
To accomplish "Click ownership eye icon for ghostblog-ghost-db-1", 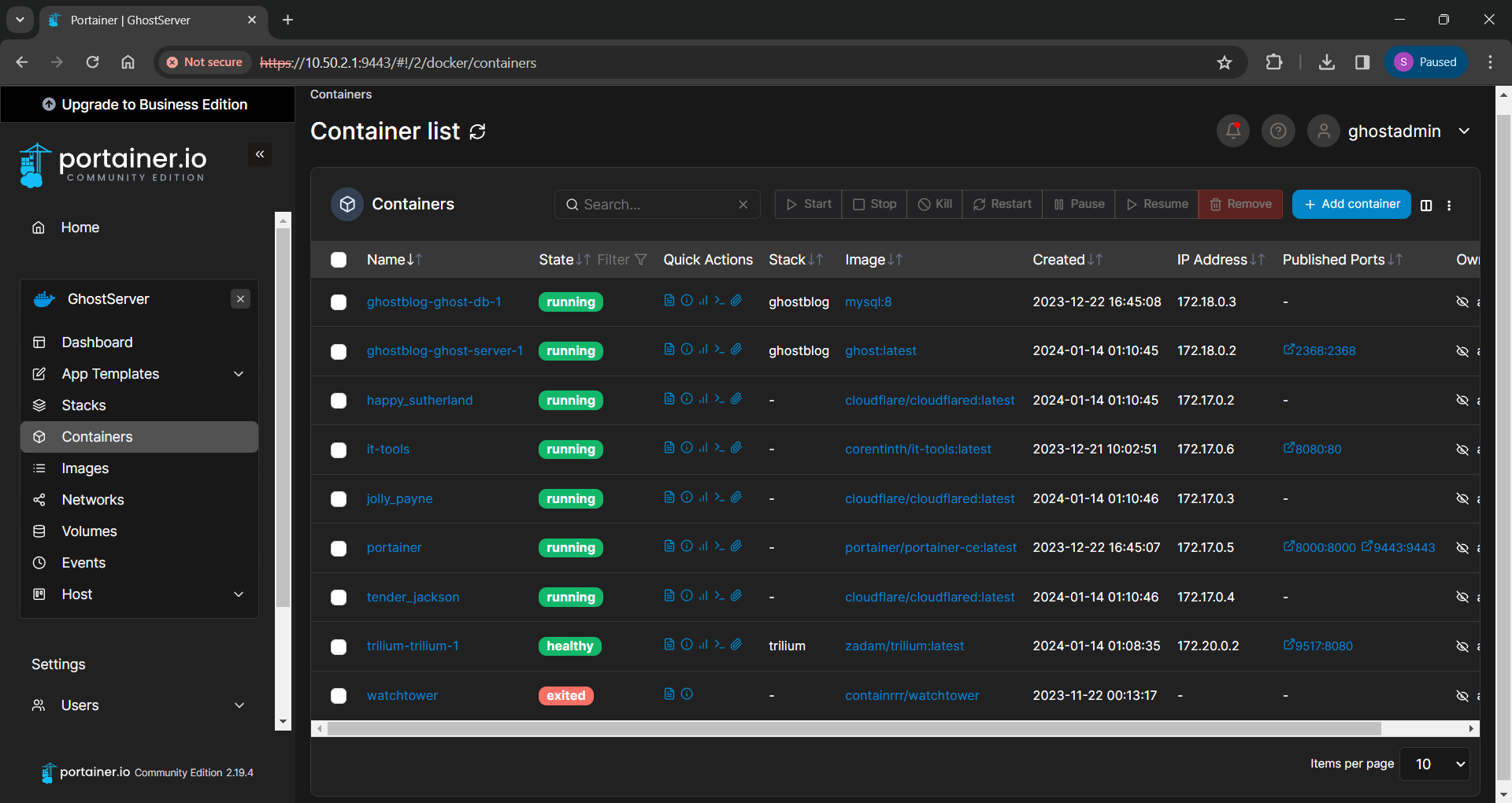I will 1462,302.
